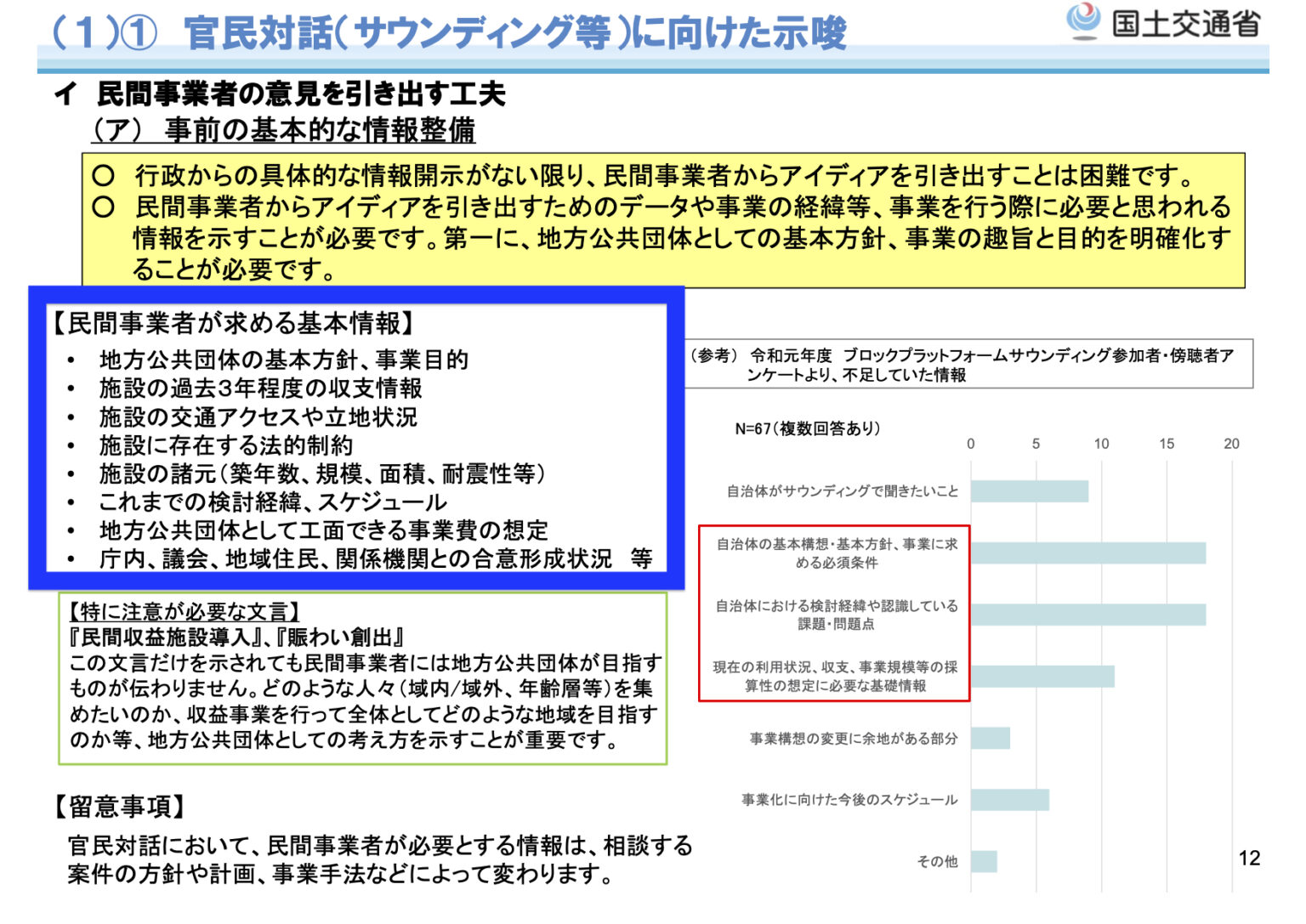
Task: Click the bar for 自治体における検討経緯
Action: point(1088,615)
